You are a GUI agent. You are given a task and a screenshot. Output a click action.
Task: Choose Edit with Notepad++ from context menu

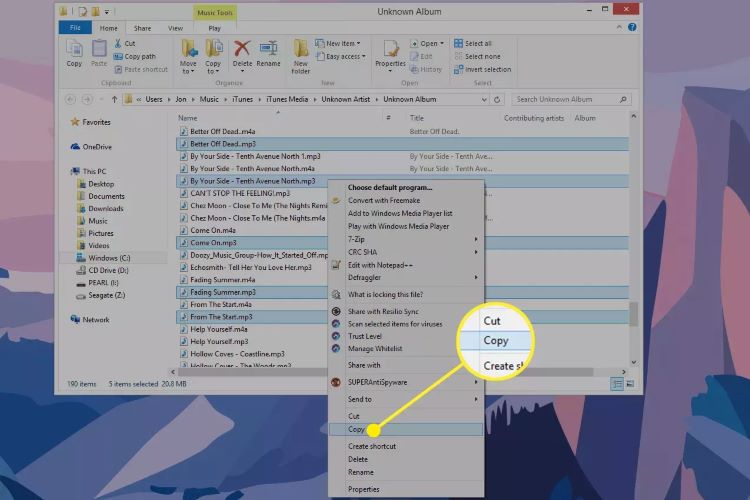(x=383, y=265)
